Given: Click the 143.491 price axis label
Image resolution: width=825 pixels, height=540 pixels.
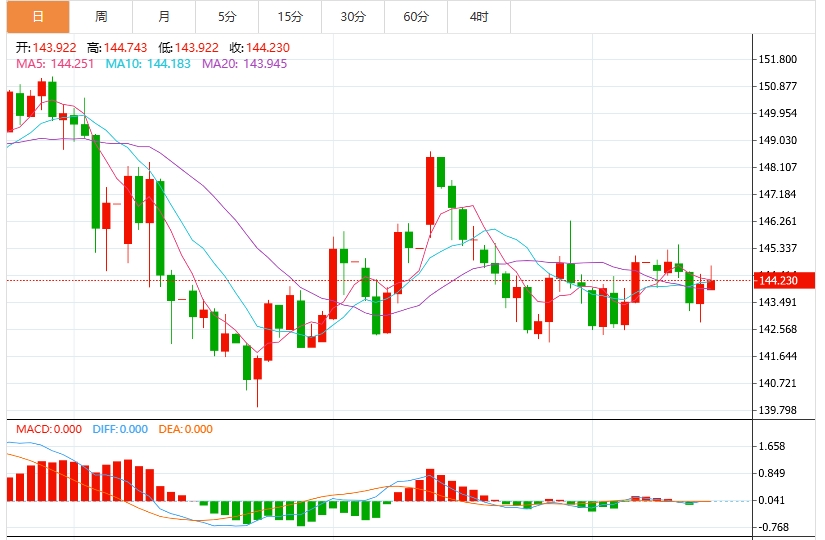Looking at the screenshot, I should 778,303.
